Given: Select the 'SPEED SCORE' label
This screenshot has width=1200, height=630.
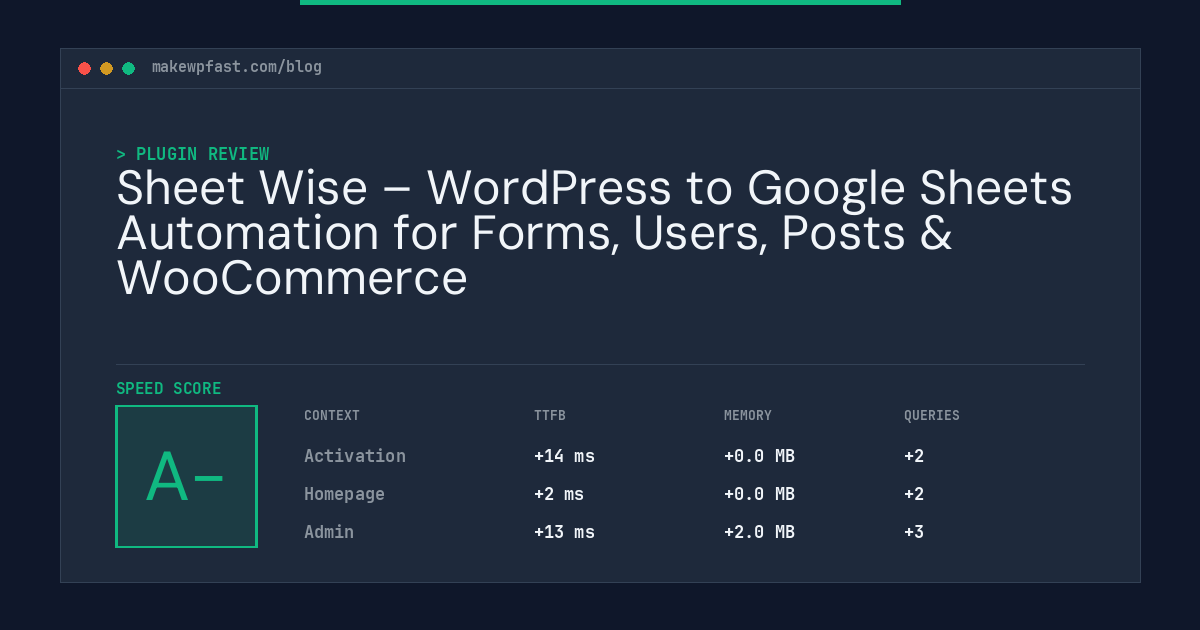Looking at the screenshot, I should [x=169, y=389].
